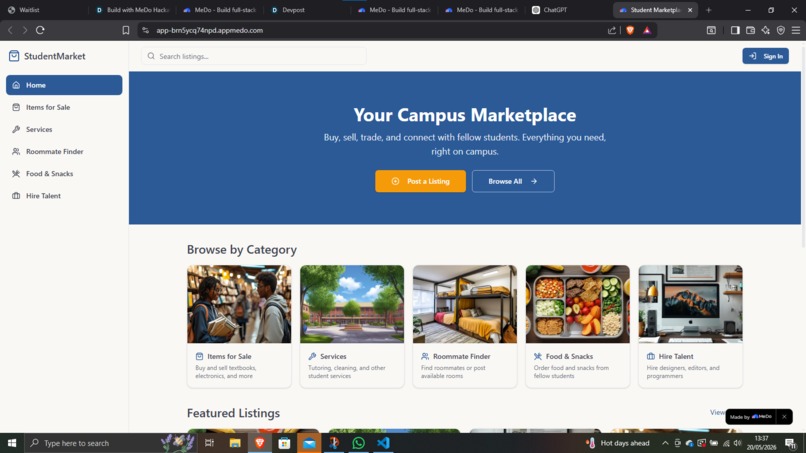Close the Student Marketplace tab

coord(690,10)
